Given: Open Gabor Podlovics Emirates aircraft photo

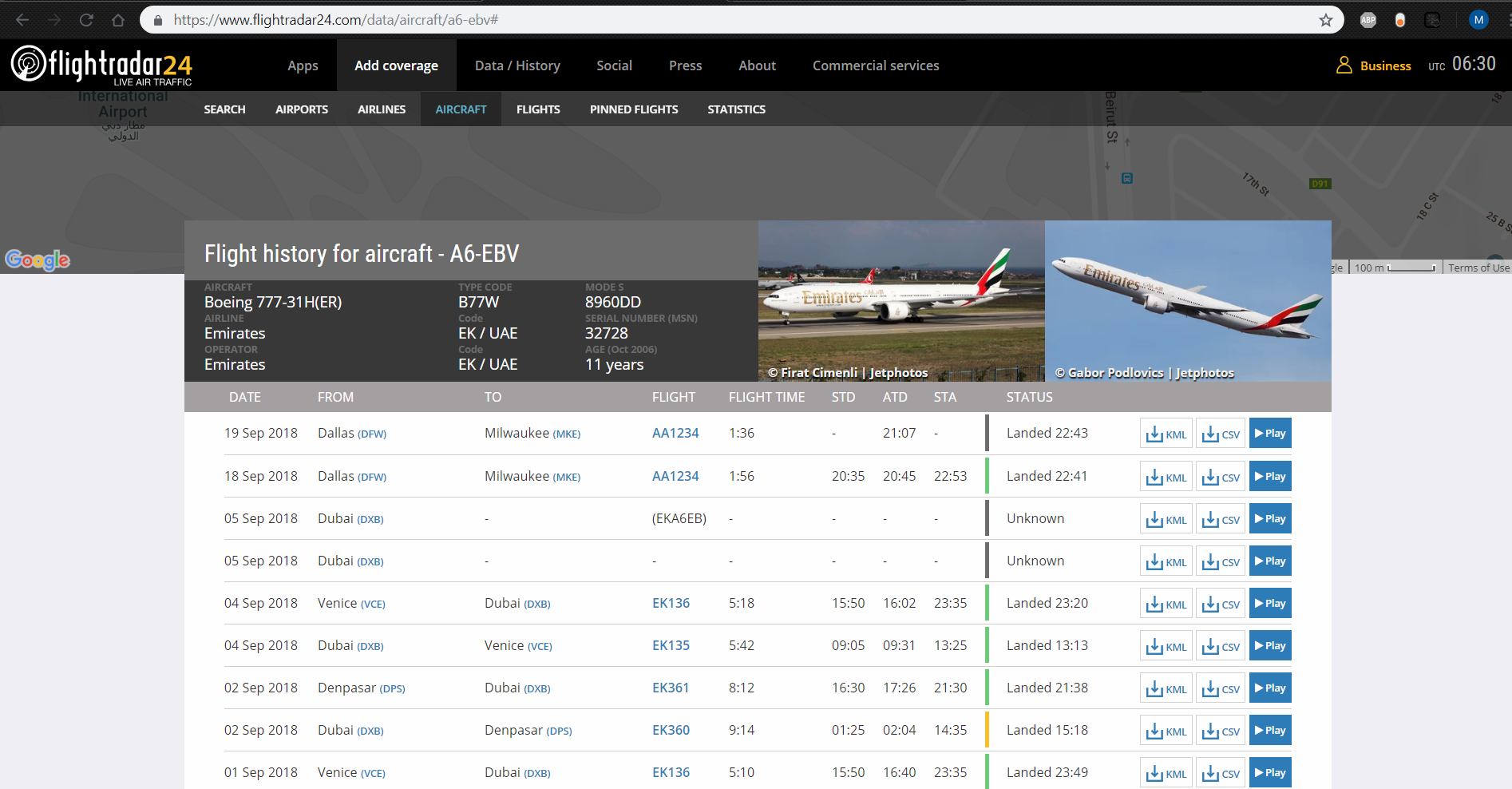Looking at the screenshot, I should (1188, 301).
